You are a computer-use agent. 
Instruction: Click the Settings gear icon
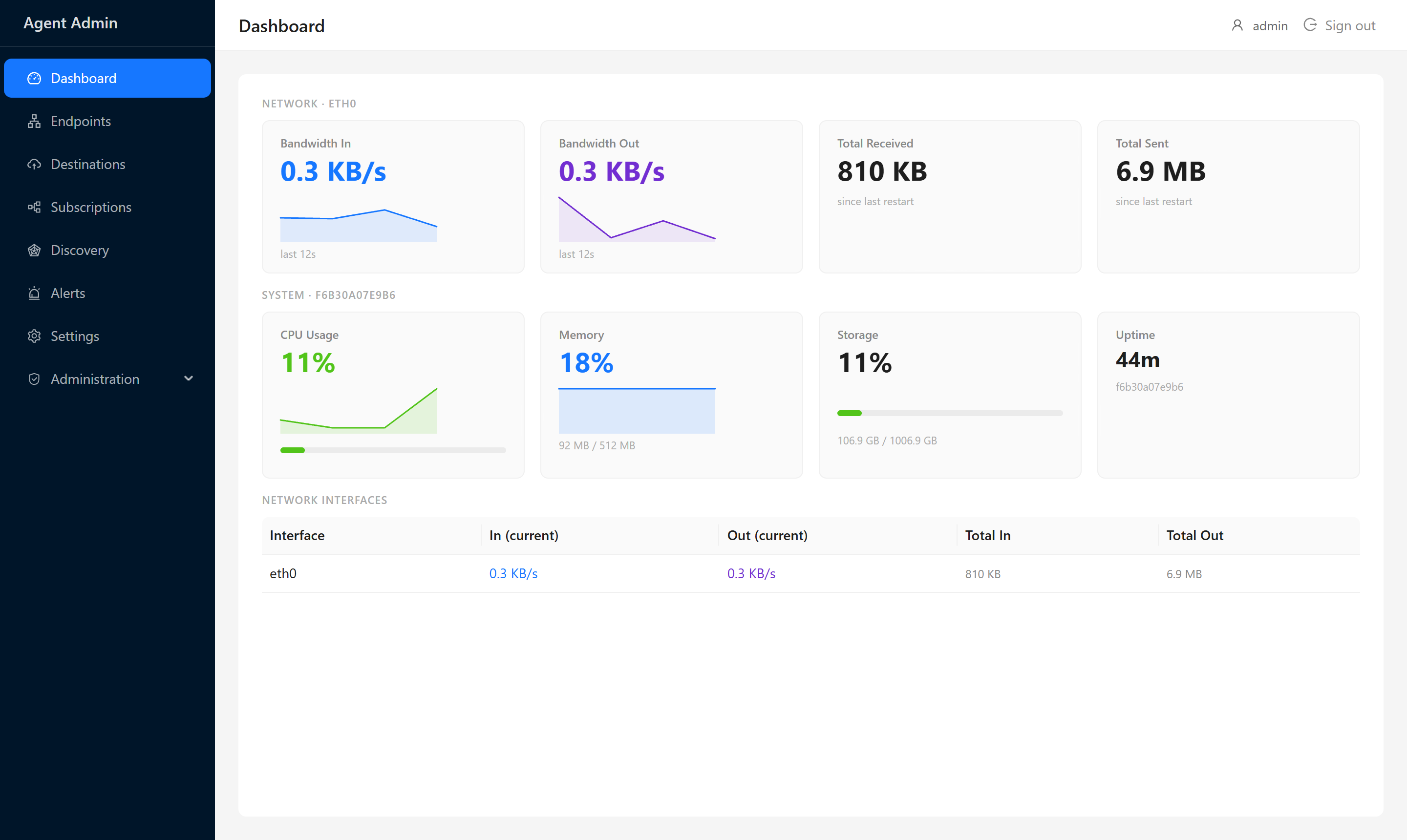pyautogui.click(x=34, y=336)
